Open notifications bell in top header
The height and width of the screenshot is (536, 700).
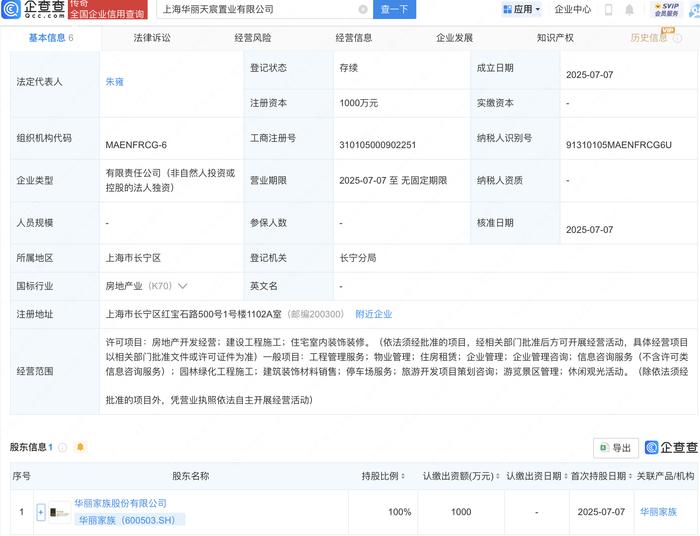tap(629, 9)
